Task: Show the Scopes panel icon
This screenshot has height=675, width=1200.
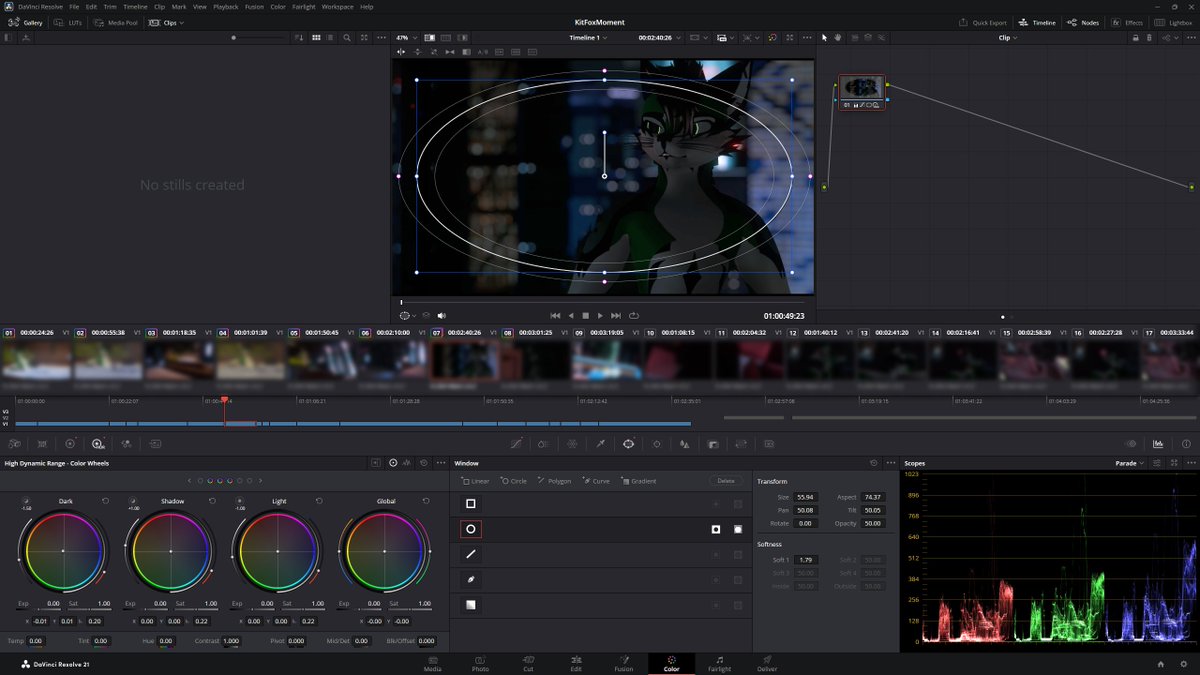Action: point(1158,443)
